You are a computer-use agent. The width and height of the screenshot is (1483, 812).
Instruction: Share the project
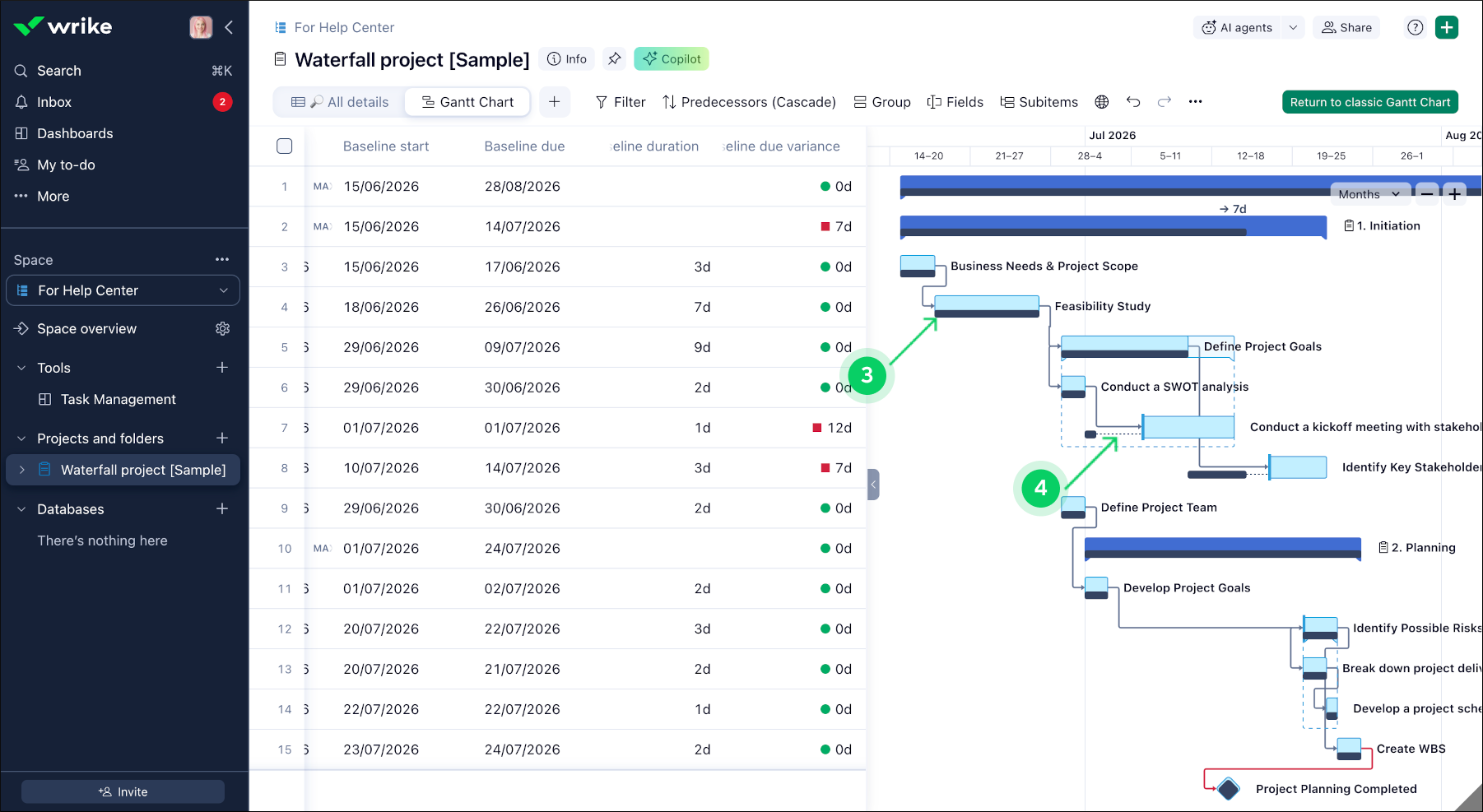(1346, 27)
